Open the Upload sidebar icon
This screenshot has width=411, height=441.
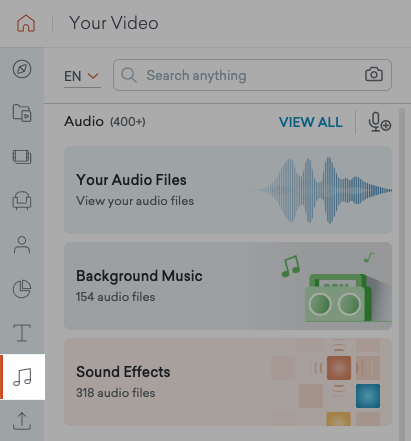[22, 421]
